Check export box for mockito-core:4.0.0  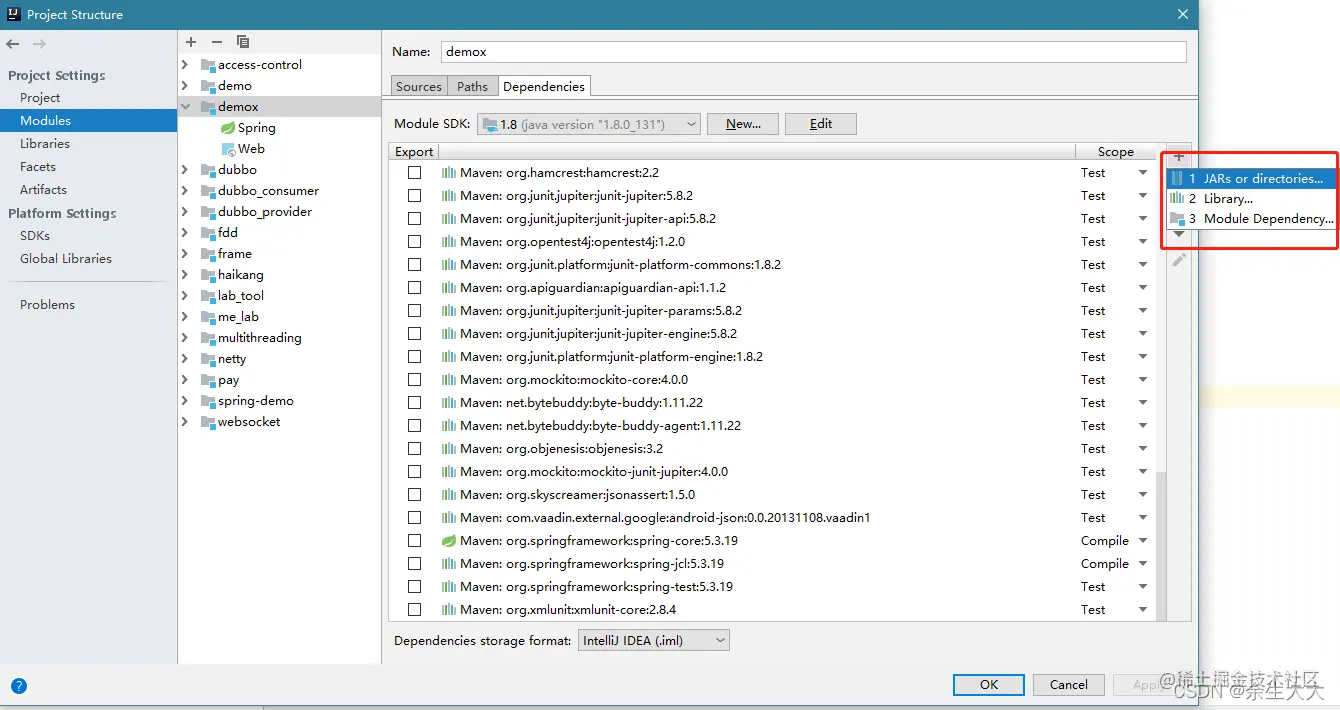pos(414,380)
